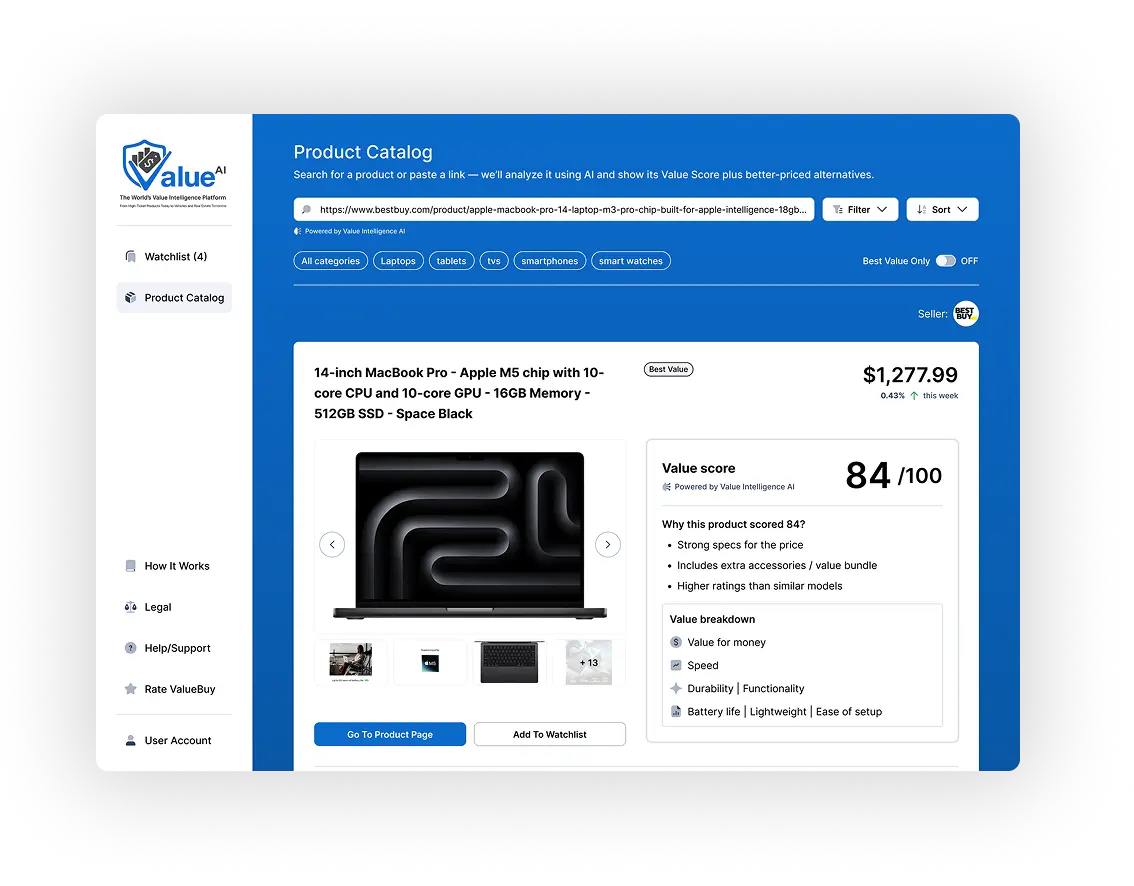Filter by the smart watches category chip
This screenshot has width=1134, height=886.
pos(630,261)
